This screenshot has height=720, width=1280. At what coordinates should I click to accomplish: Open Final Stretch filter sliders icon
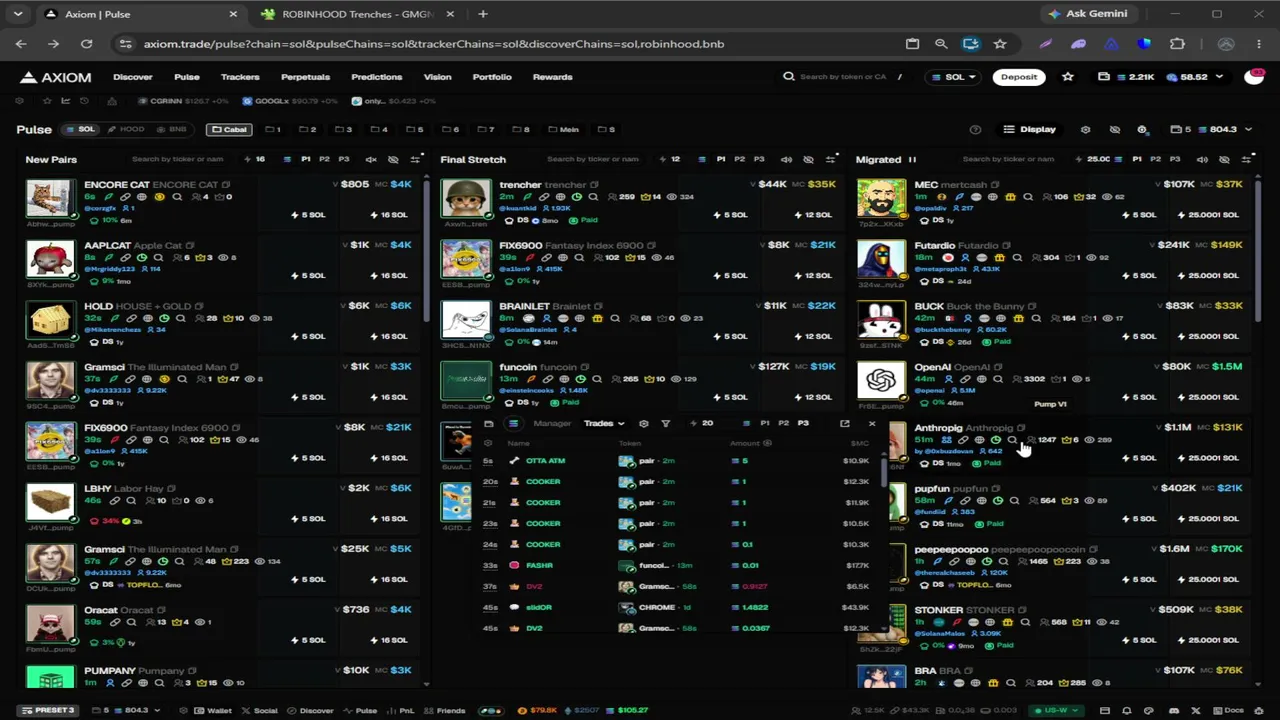(831, 159)
